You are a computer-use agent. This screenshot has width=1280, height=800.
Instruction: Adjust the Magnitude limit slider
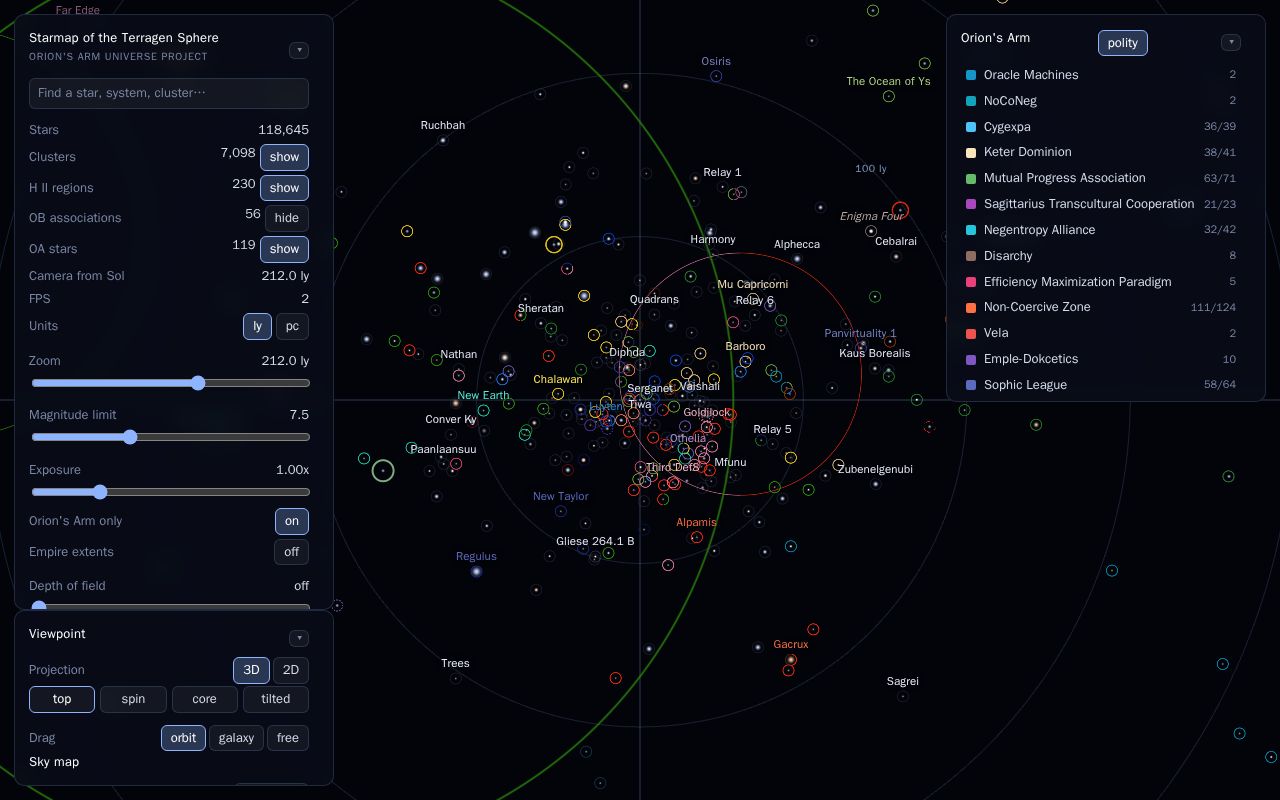tap(170, 437)
